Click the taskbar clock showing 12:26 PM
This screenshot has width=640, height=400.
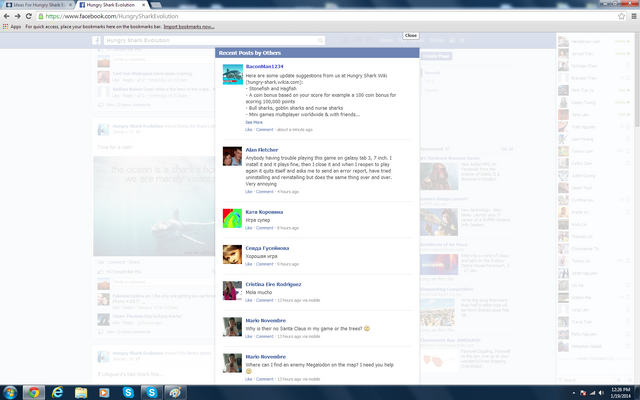point(620,393)
